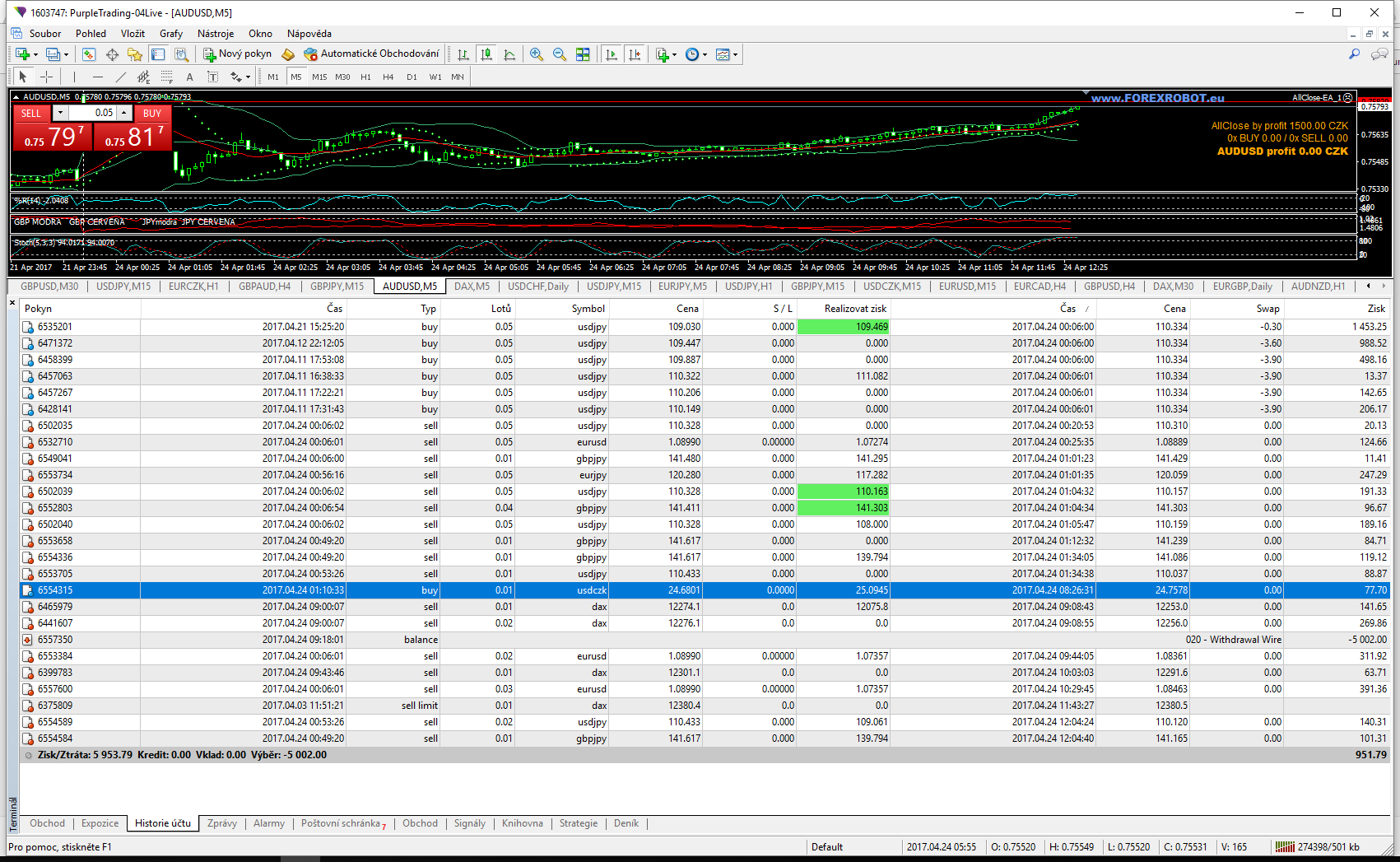The width and height of the screenshot is (1400, 862).
Task: Open the Deník terminal tab
Action: point(626,823)
